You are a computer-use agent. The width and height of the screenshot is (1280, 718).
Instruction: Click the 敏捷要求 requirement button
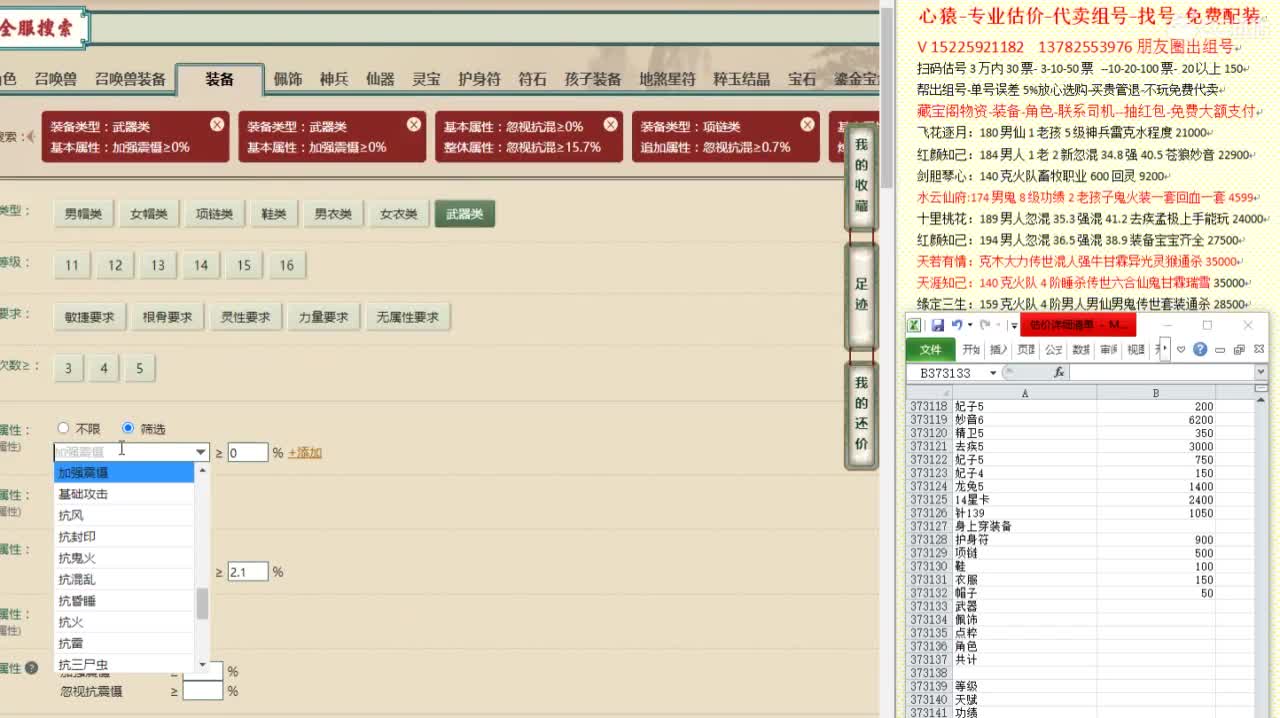90,316
